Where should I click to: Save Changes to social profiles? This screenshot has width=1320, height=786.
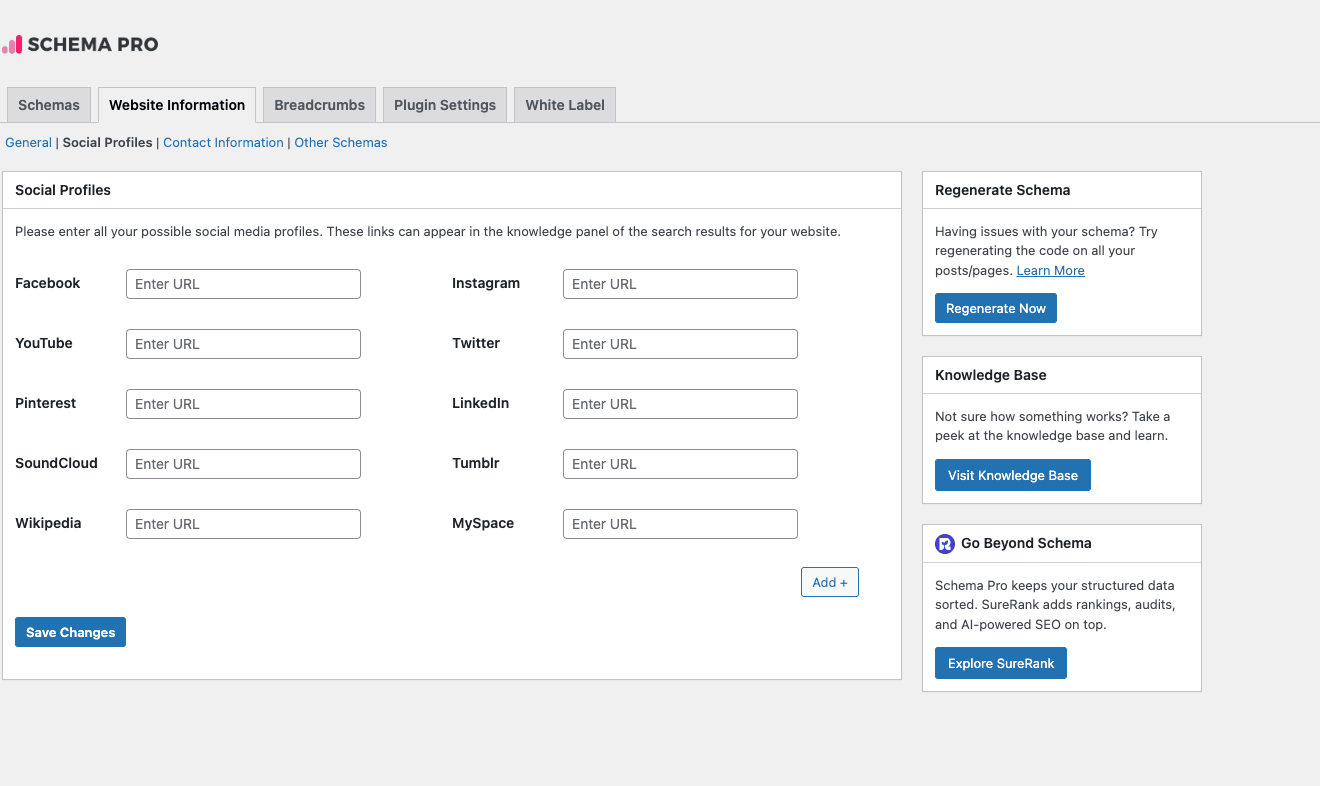(70, 632)
